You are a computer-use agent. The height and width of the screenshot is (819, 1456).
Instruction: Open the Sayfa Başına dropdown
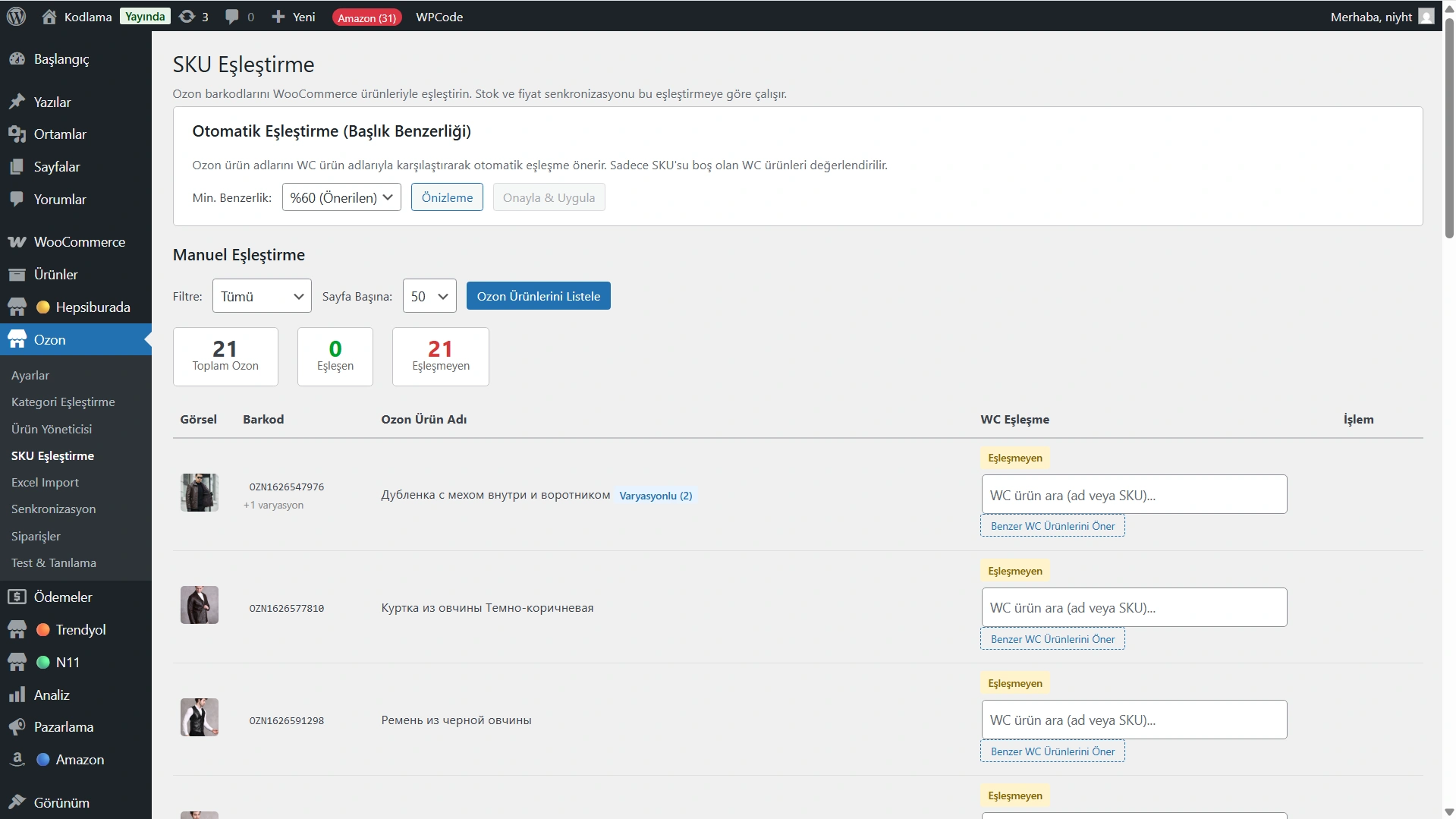tap(429, 297)
